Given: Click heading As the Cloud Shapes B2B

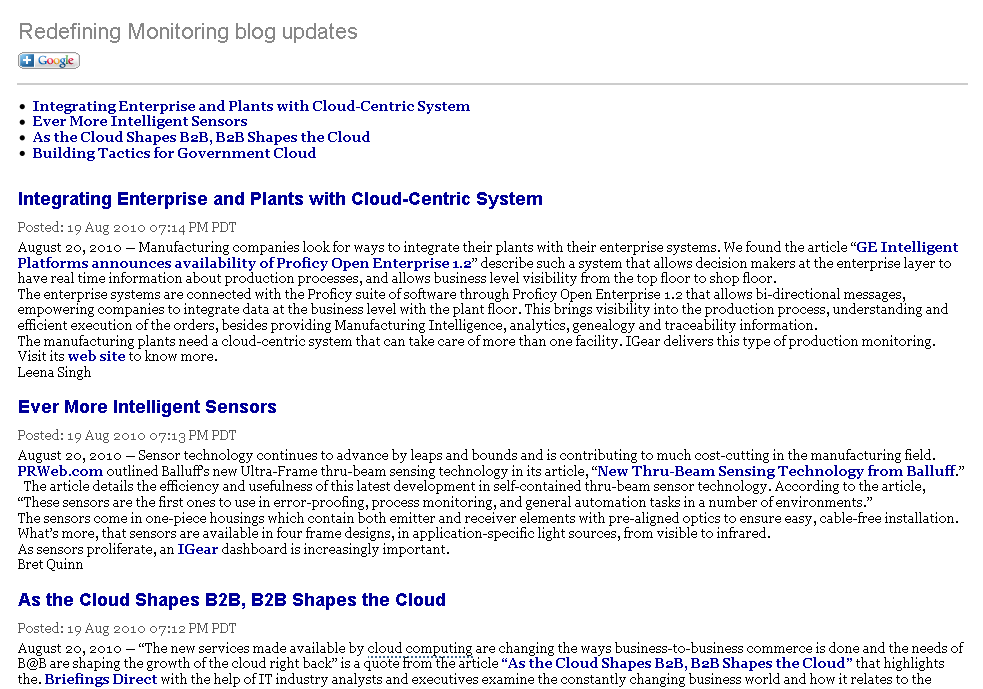Looking at the screenshot, I should [x=231, y=600].
